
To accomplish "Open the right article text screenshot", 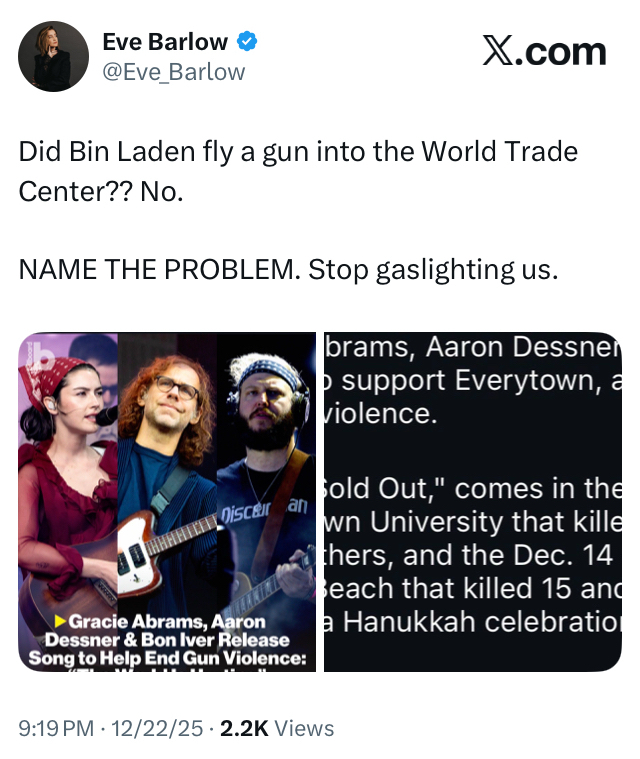I will click(472, 502).
